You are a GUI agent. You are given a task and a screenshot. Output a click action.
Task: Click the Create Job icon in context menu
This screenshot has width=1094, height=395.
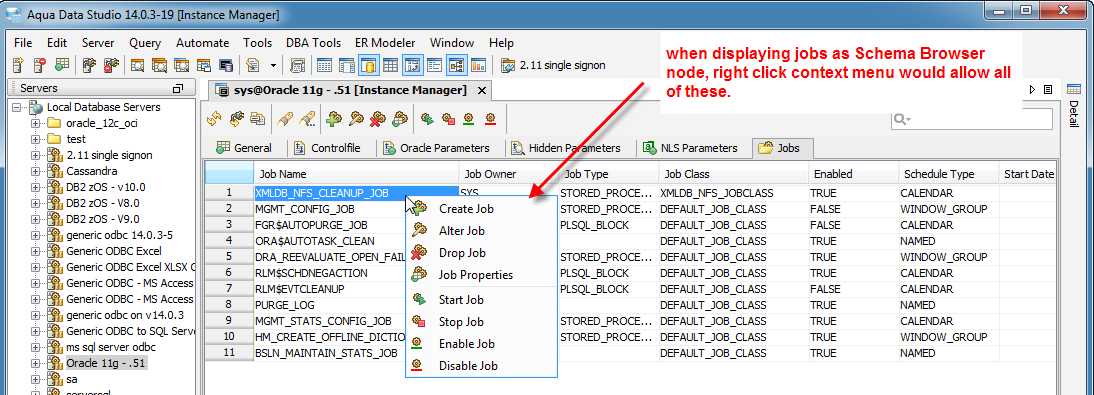tap(419, 208)
